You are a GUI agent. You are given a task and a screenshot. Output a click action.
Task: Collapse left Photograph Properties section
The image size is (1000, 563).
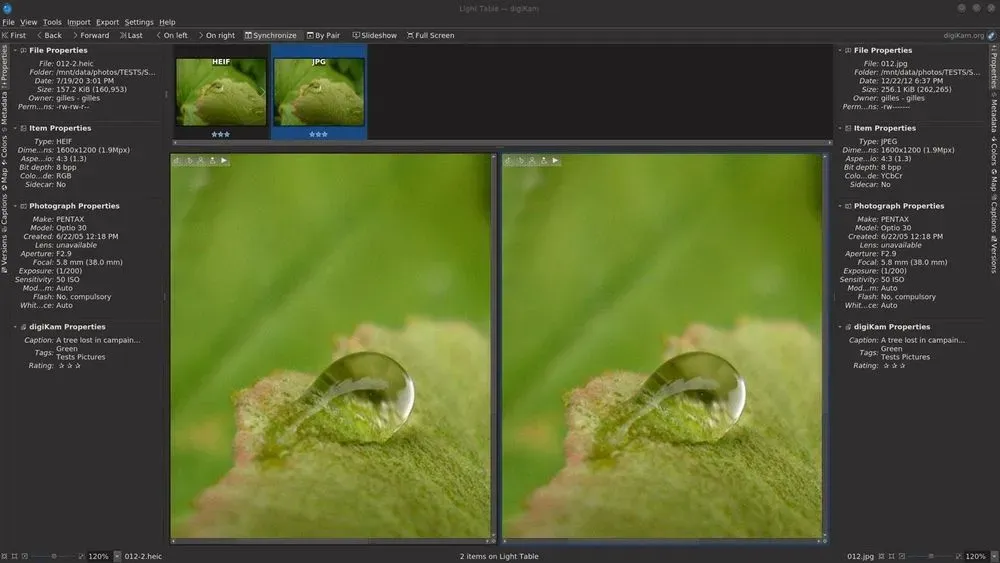(15, 206)
